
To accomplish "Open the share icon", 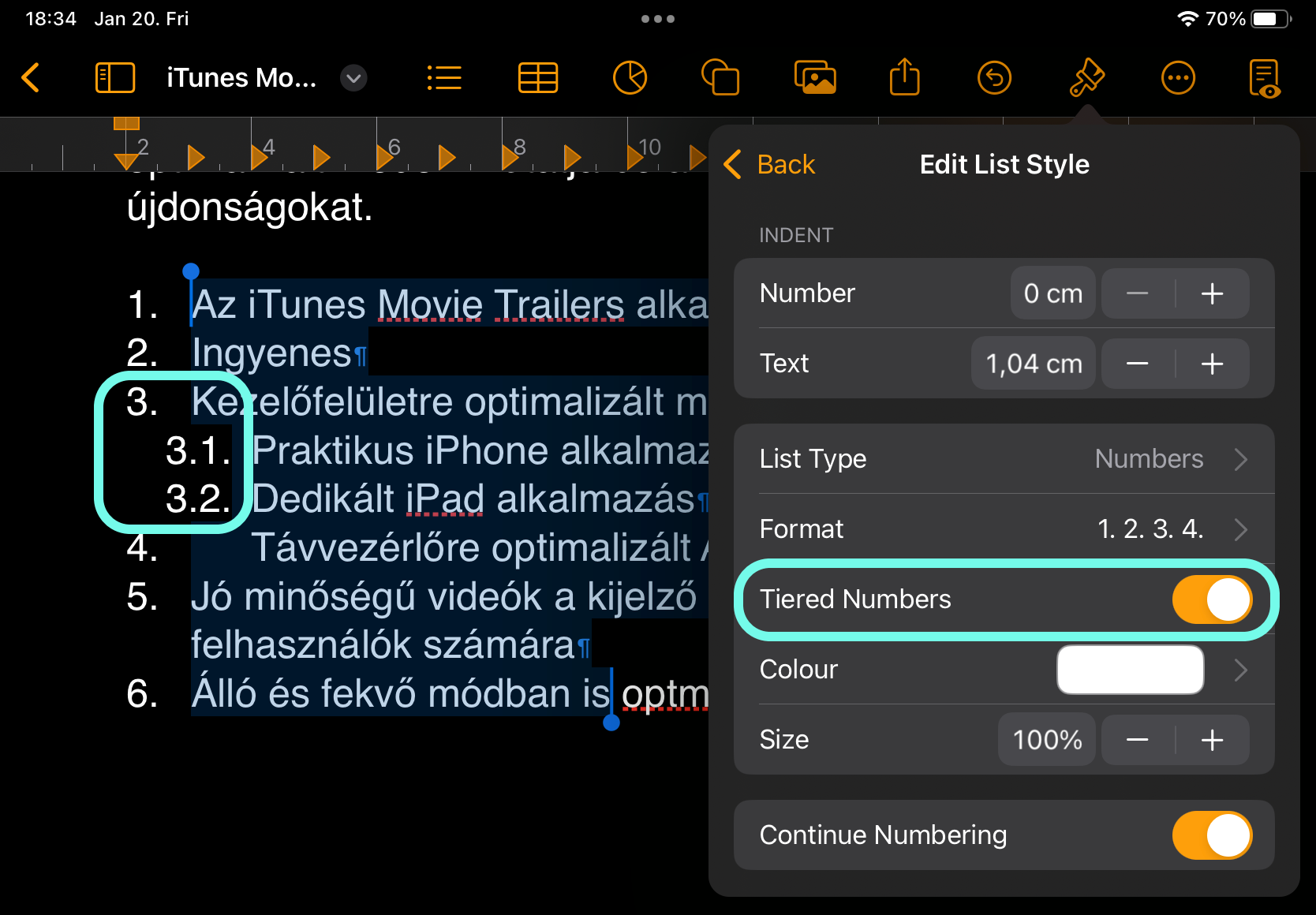I will point(905,77).
